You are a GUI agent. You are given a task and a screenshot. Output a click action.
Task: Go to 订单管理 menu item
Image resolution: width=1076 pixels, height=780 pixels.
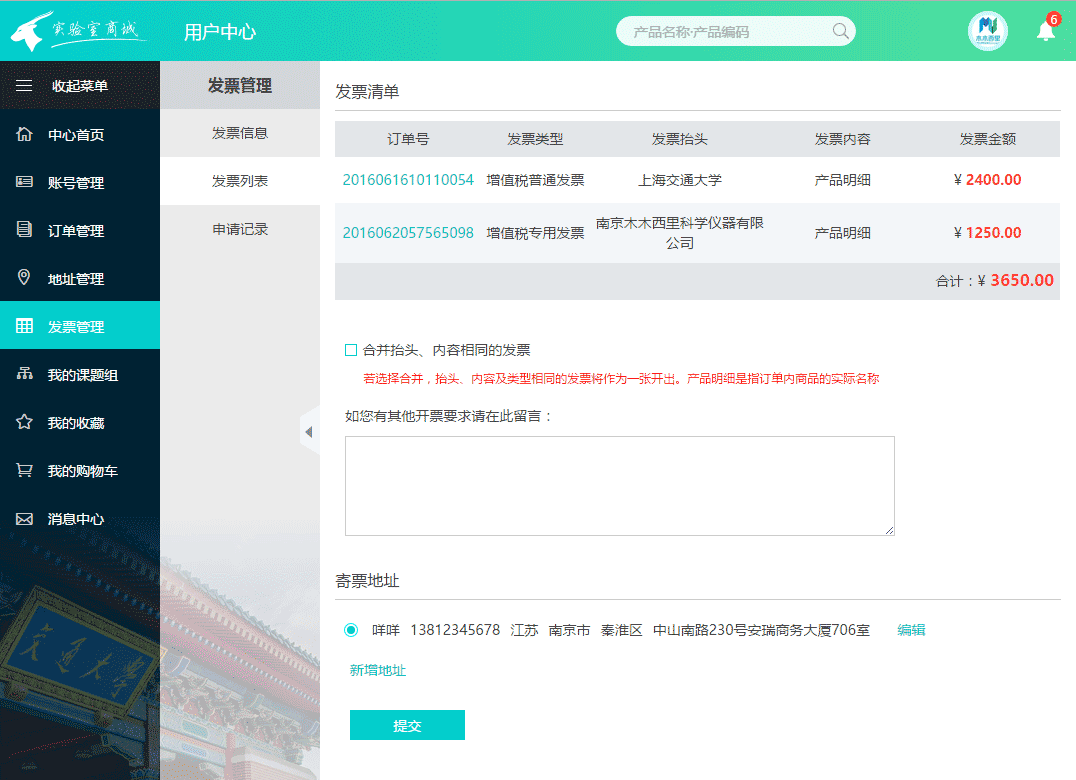(80, 231)
